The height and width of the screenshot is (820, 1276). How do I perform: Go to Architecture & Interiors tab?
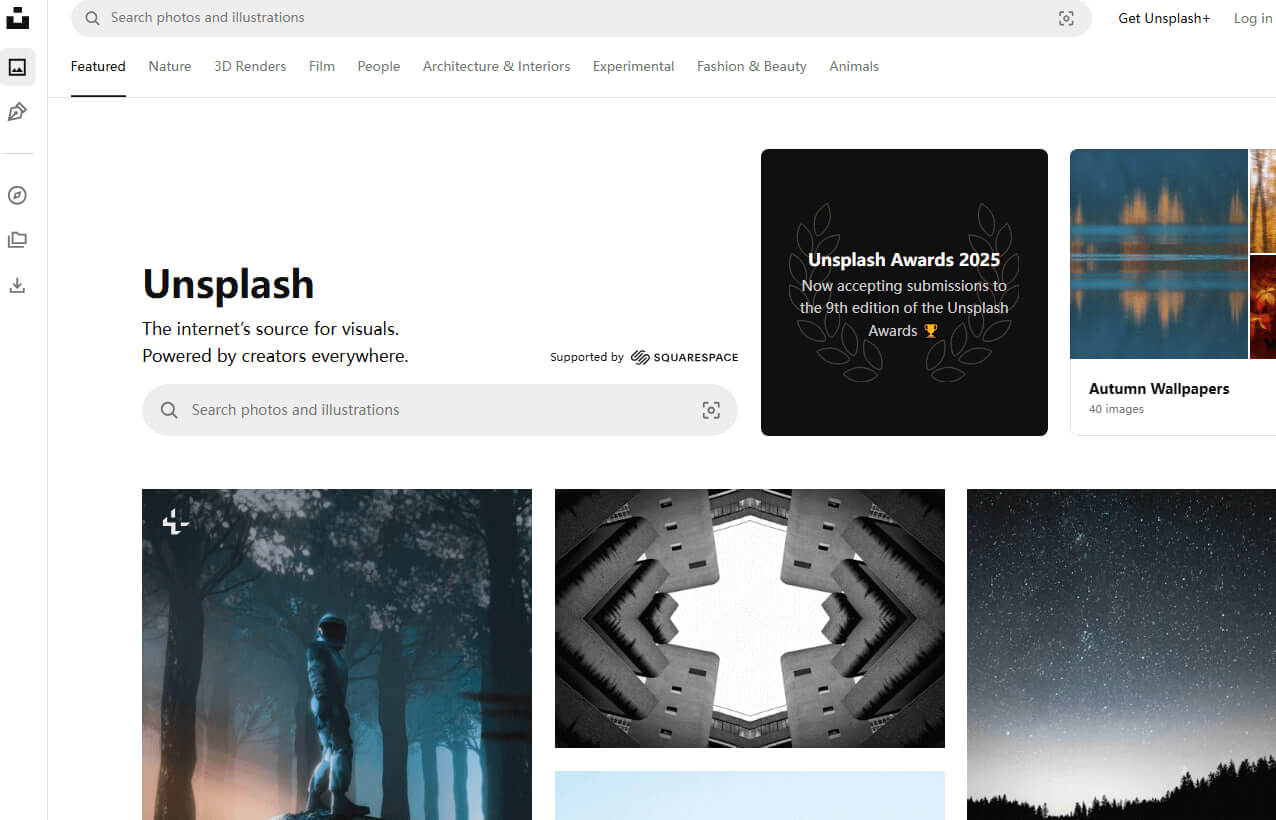click(496, 67)
